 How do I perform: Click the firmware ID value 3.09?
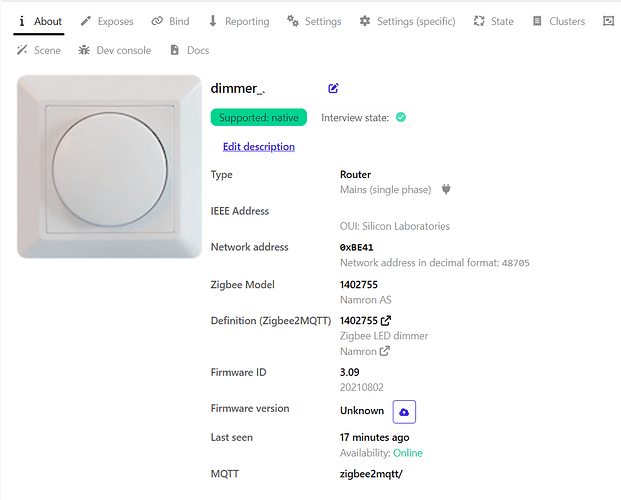click(x=349, y=372)
